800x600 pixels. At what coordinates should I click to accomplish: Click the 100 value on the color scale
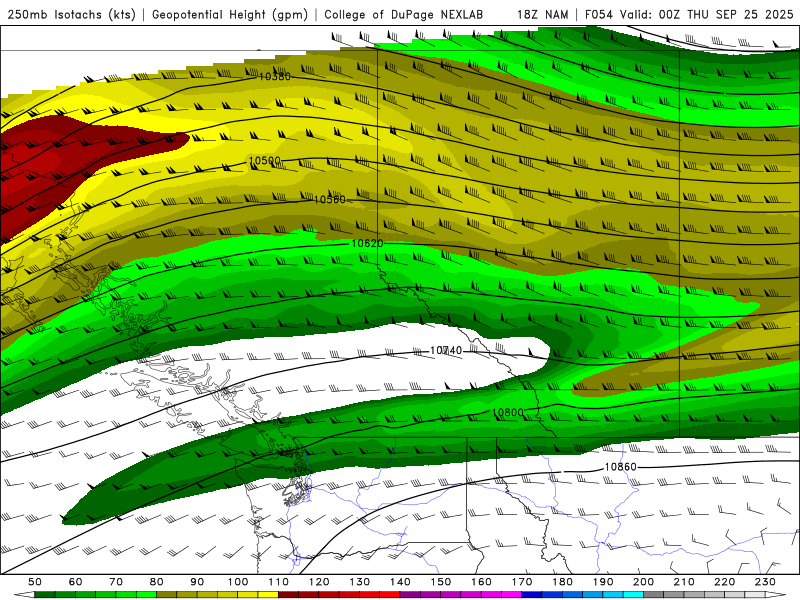(x=238, y=582)
